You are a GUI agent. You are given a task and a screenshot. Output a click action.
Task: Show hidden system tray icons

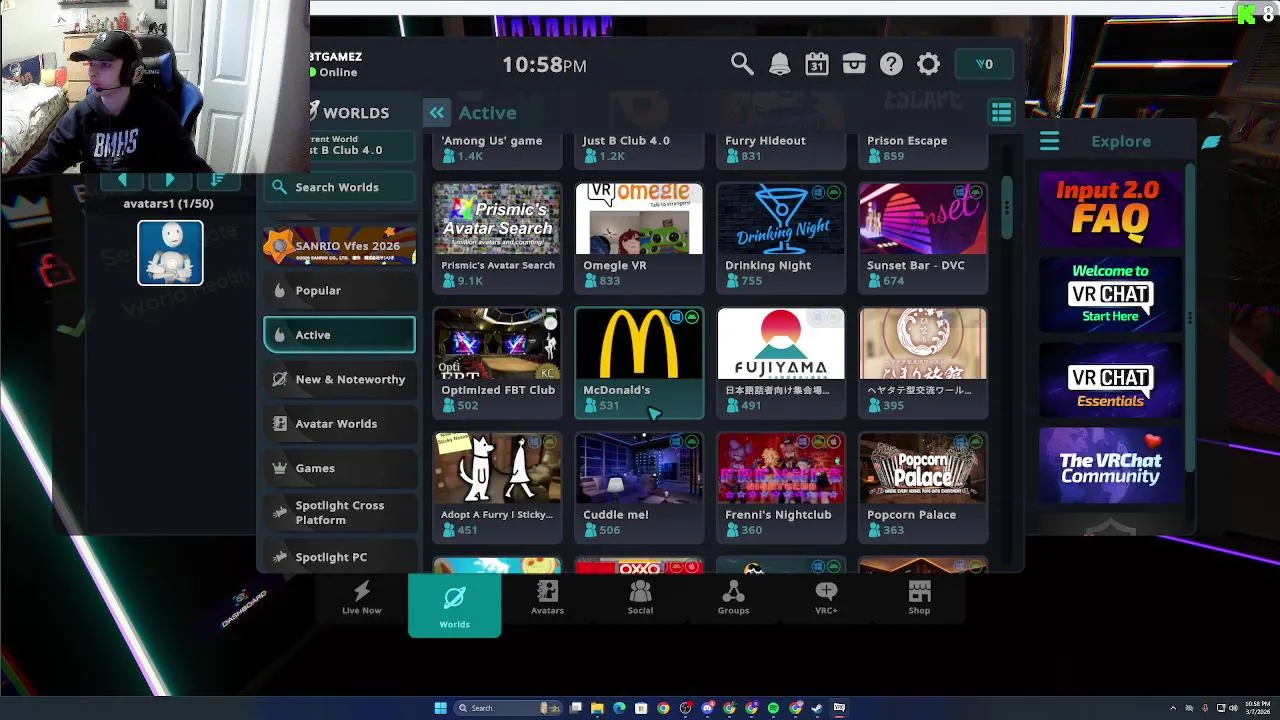tap(1173, 708)
